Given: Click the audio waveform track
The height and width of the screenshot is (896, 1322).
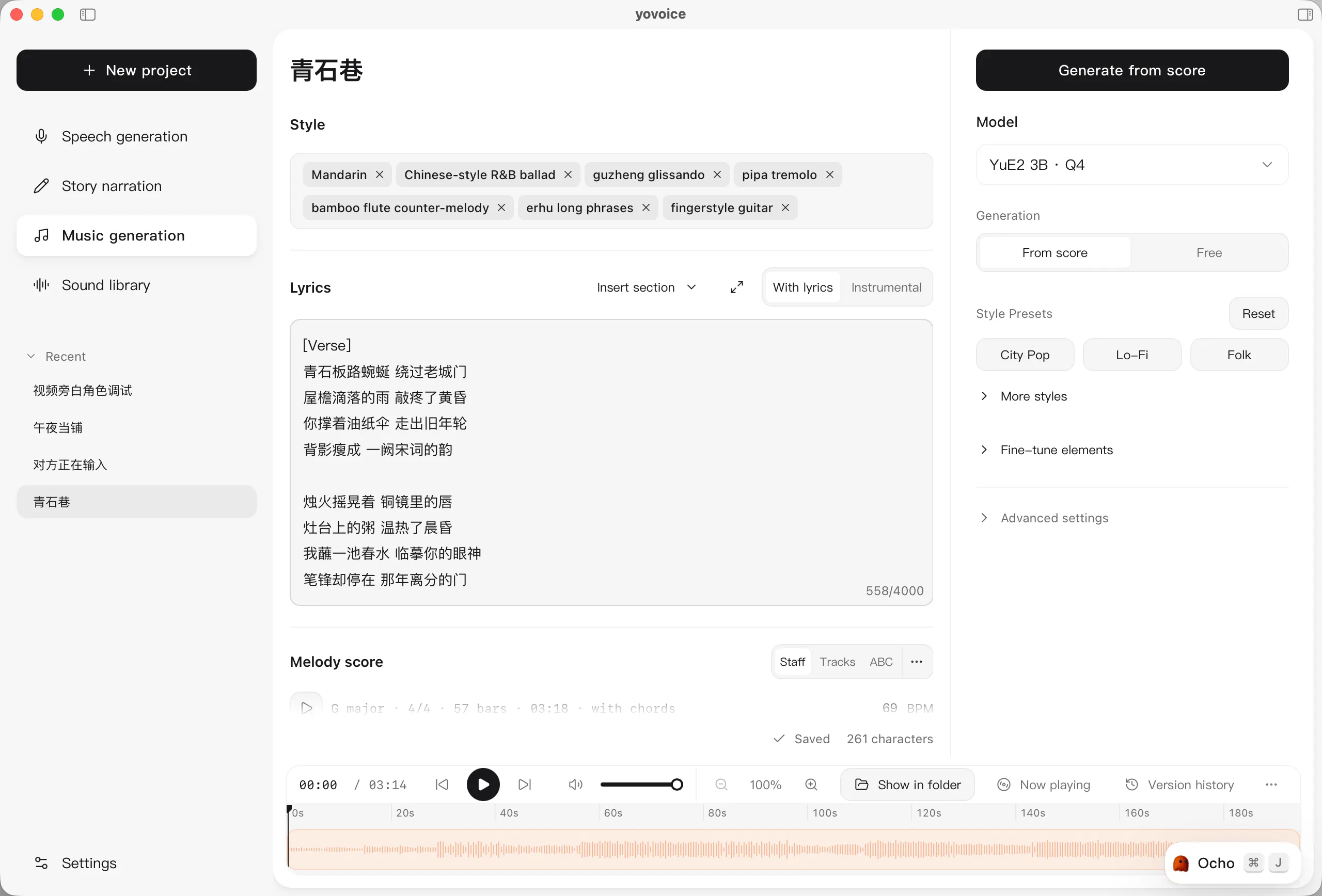Looking at the screenshot, I should click(x=794, y=850).
